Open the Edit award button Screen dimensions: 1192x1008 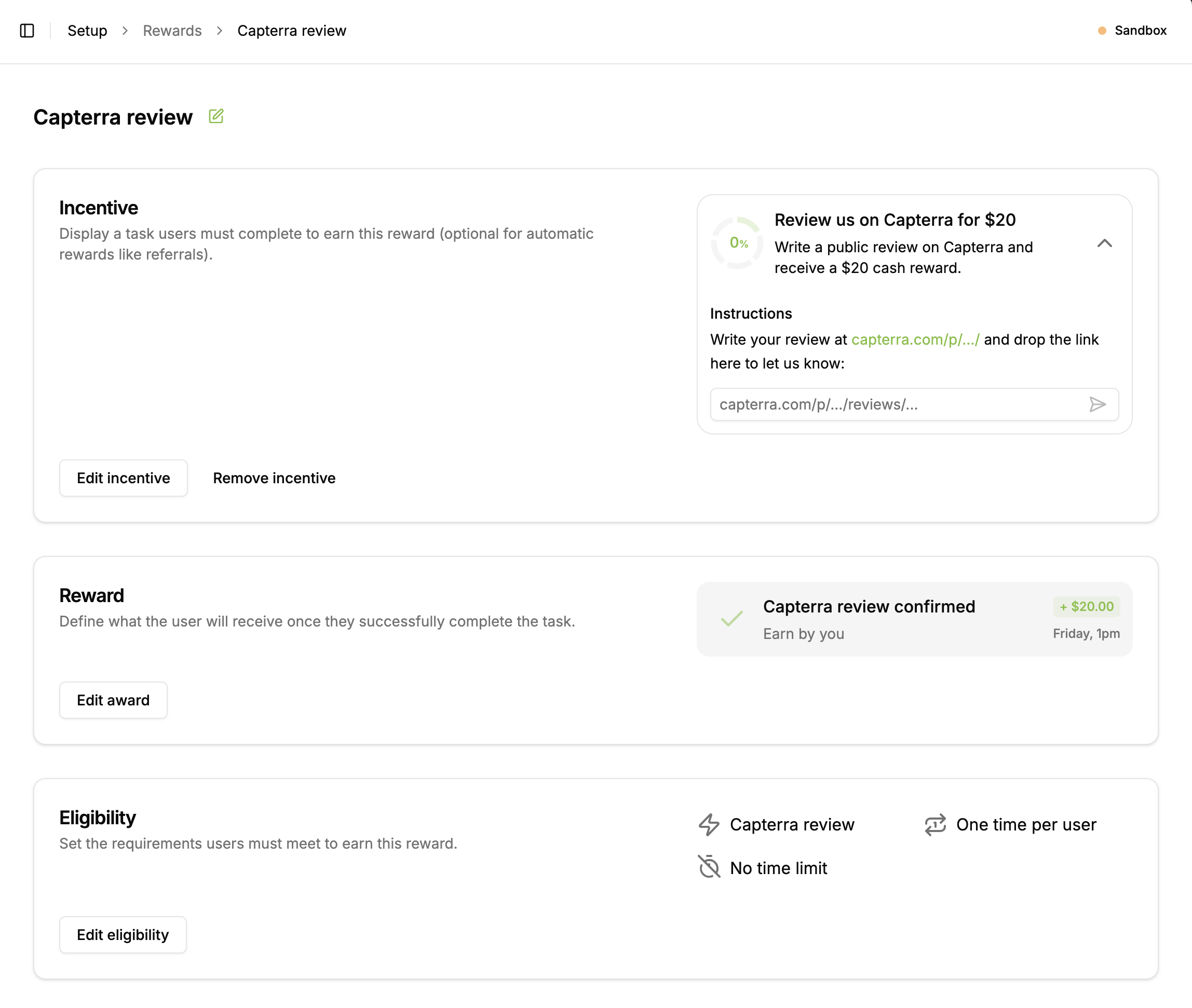click(x=113, y=700)
